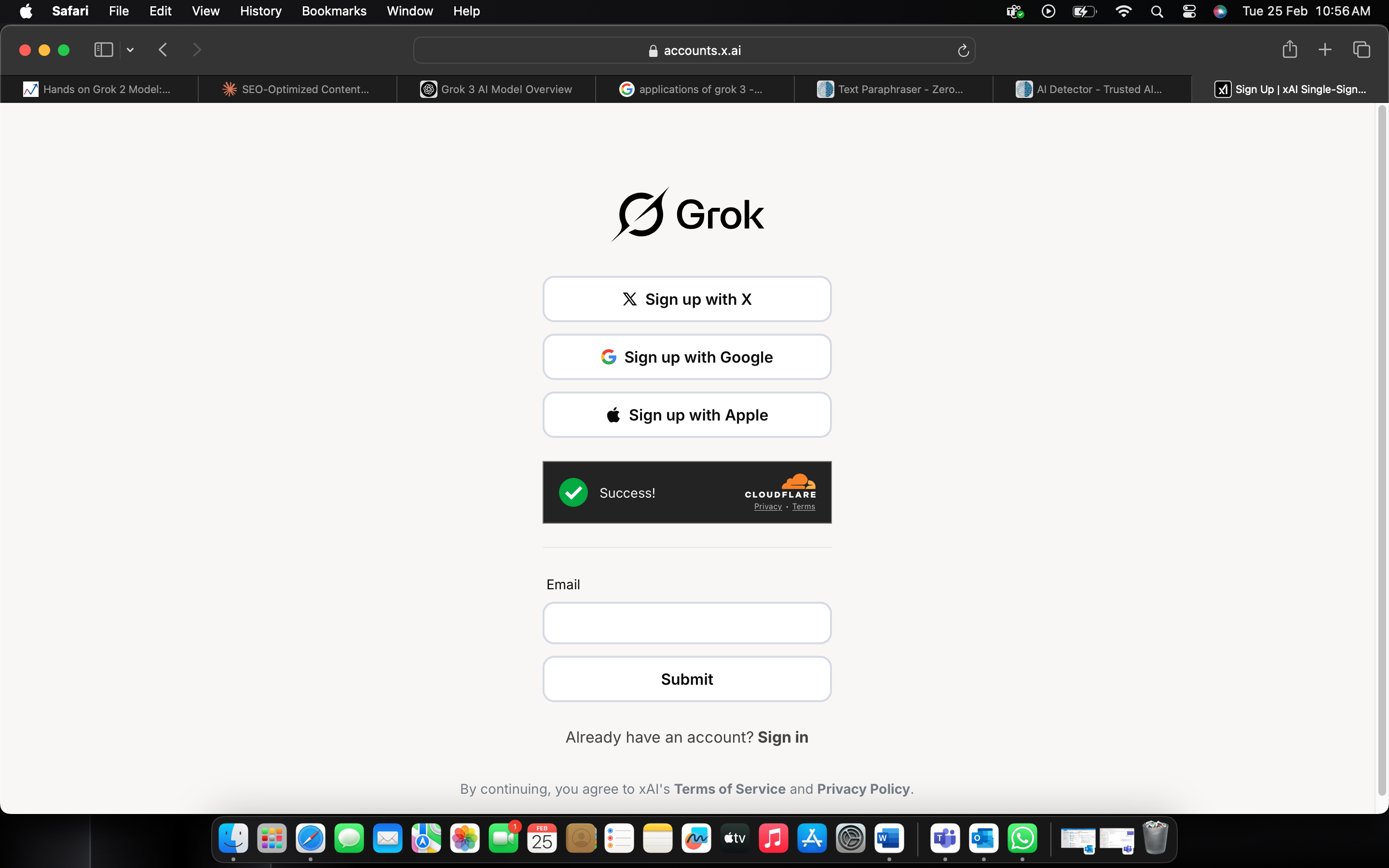
Task: Open Microsoft Word from the Dock
Action: coord(889,839)
